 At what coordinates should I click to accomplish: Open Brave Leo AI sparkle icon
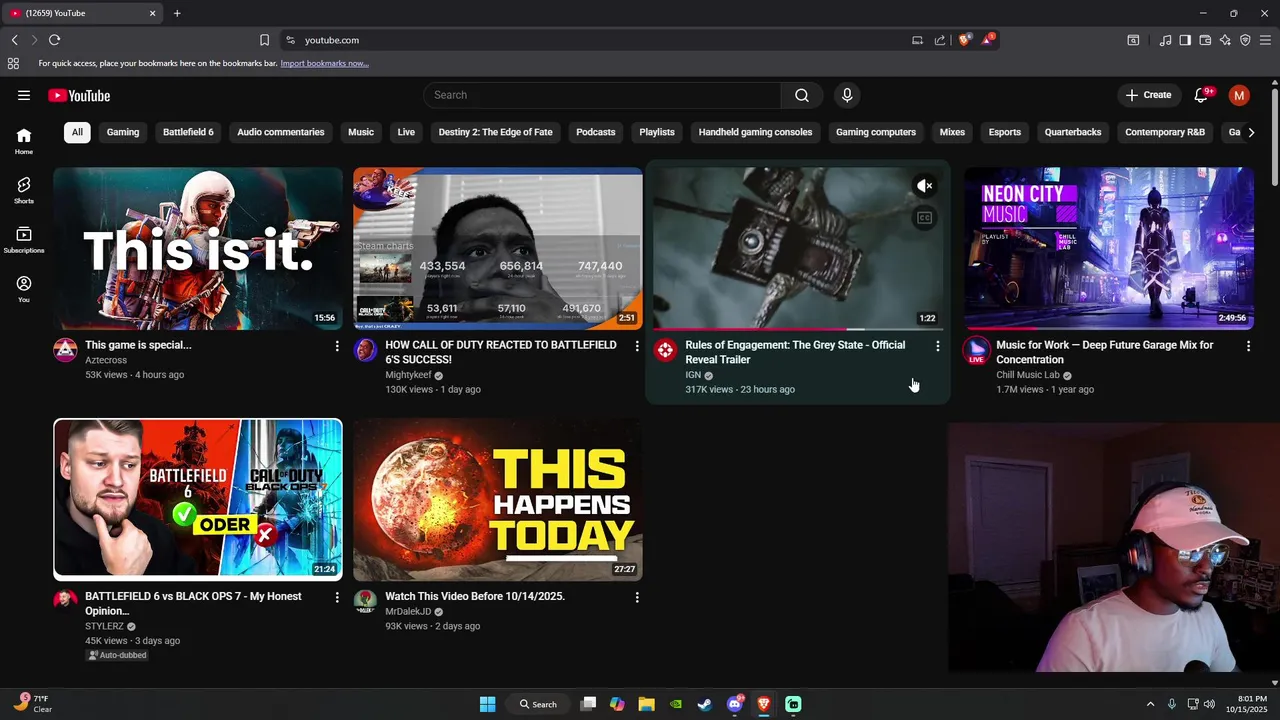[x=1225, y=40]
